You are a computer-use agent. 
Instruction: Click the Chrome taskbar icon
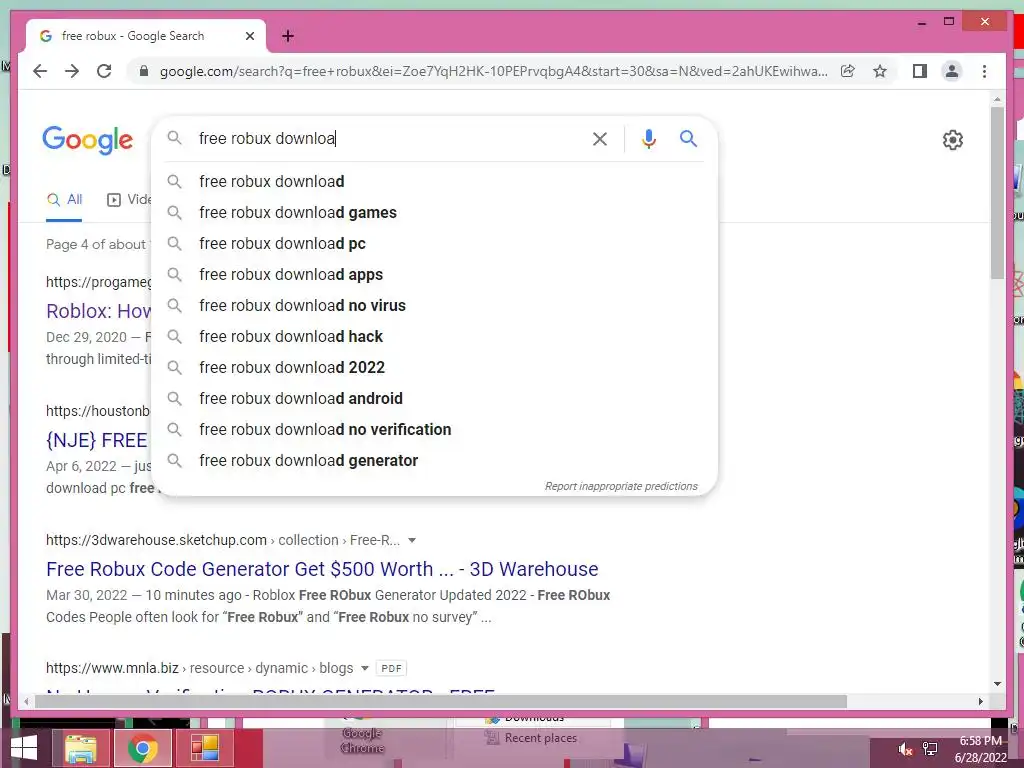(x=142, y=748)
